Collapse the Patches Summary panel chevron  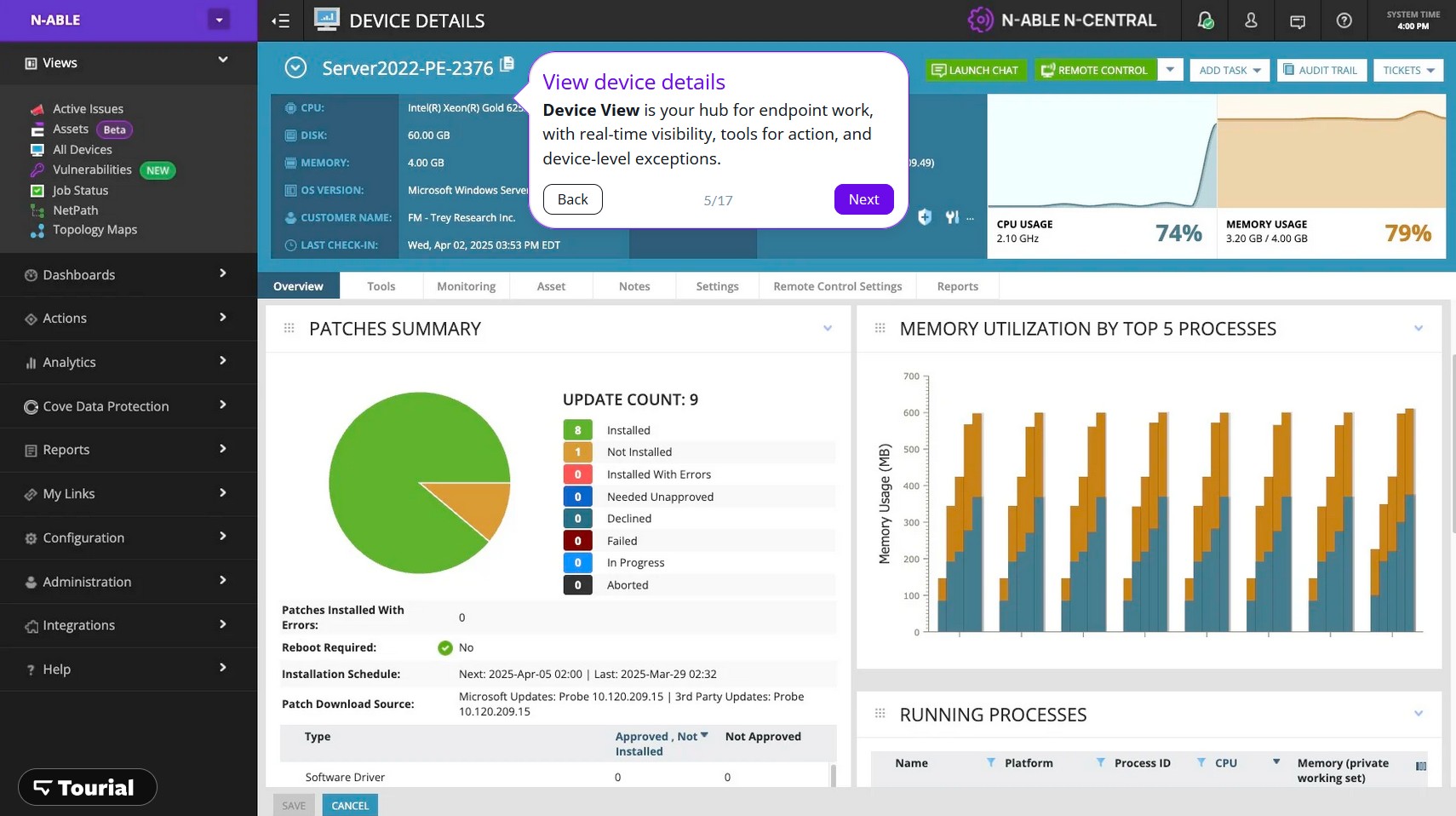point(827,329)
